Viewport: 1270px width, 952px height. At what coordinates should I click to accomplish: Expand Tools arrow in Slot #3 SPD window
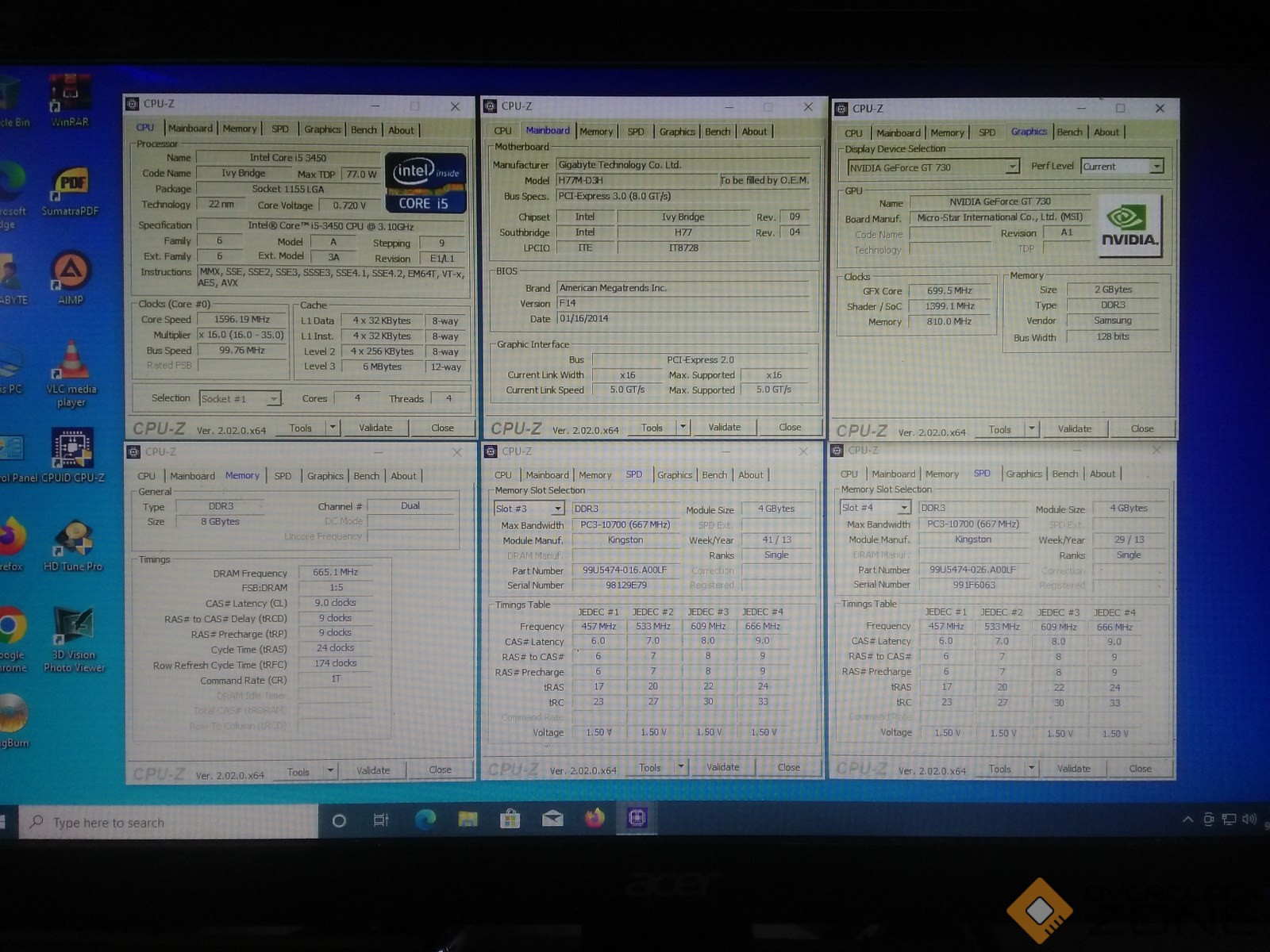[x=681, y=767]
